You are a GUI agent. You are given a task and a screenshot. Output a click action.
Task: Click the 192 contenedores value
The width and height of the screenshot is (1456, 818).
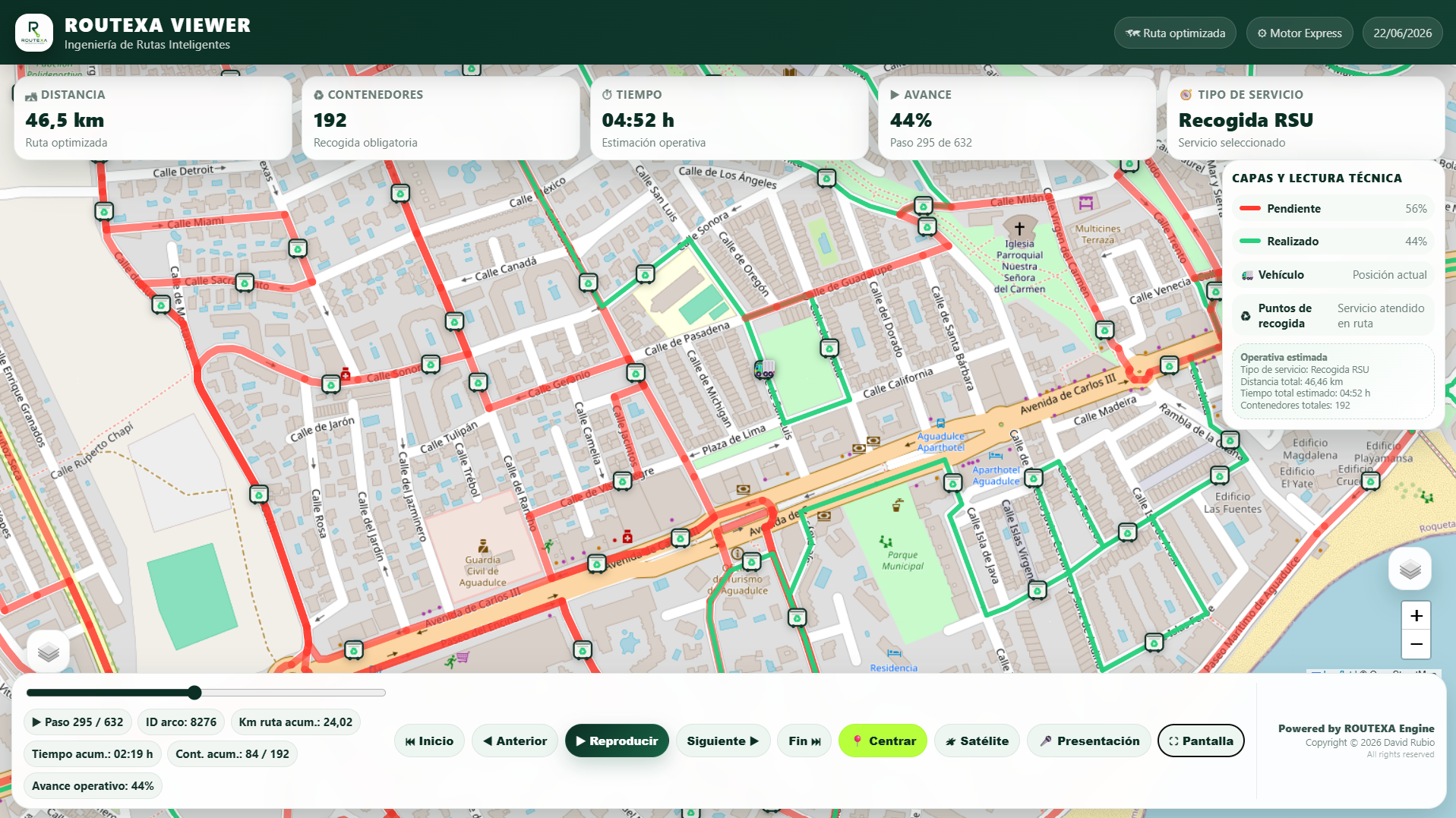(330, 120)
